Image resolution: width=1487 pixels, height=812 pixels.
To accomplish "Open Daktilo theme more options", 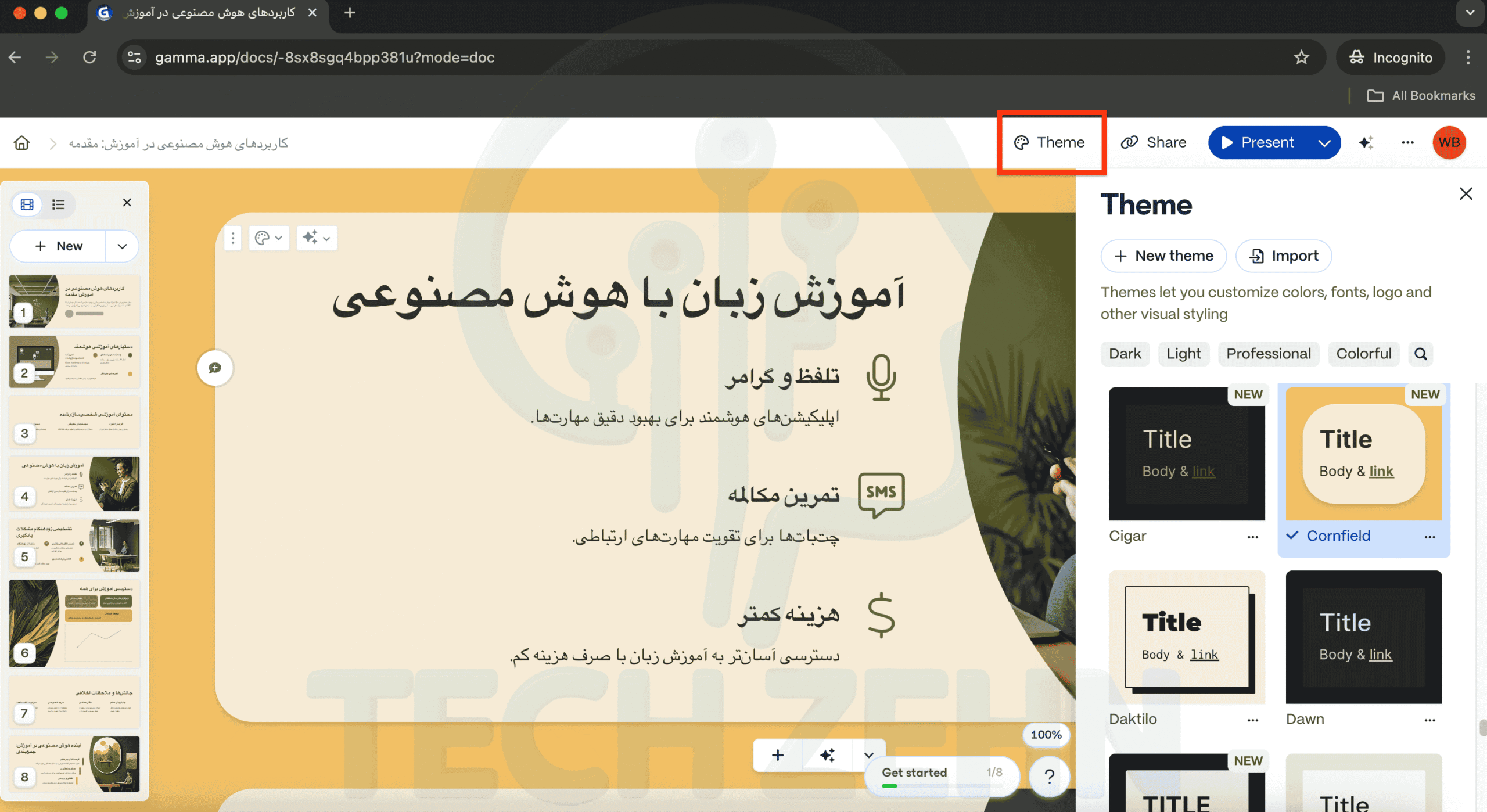I will 1253,720.
